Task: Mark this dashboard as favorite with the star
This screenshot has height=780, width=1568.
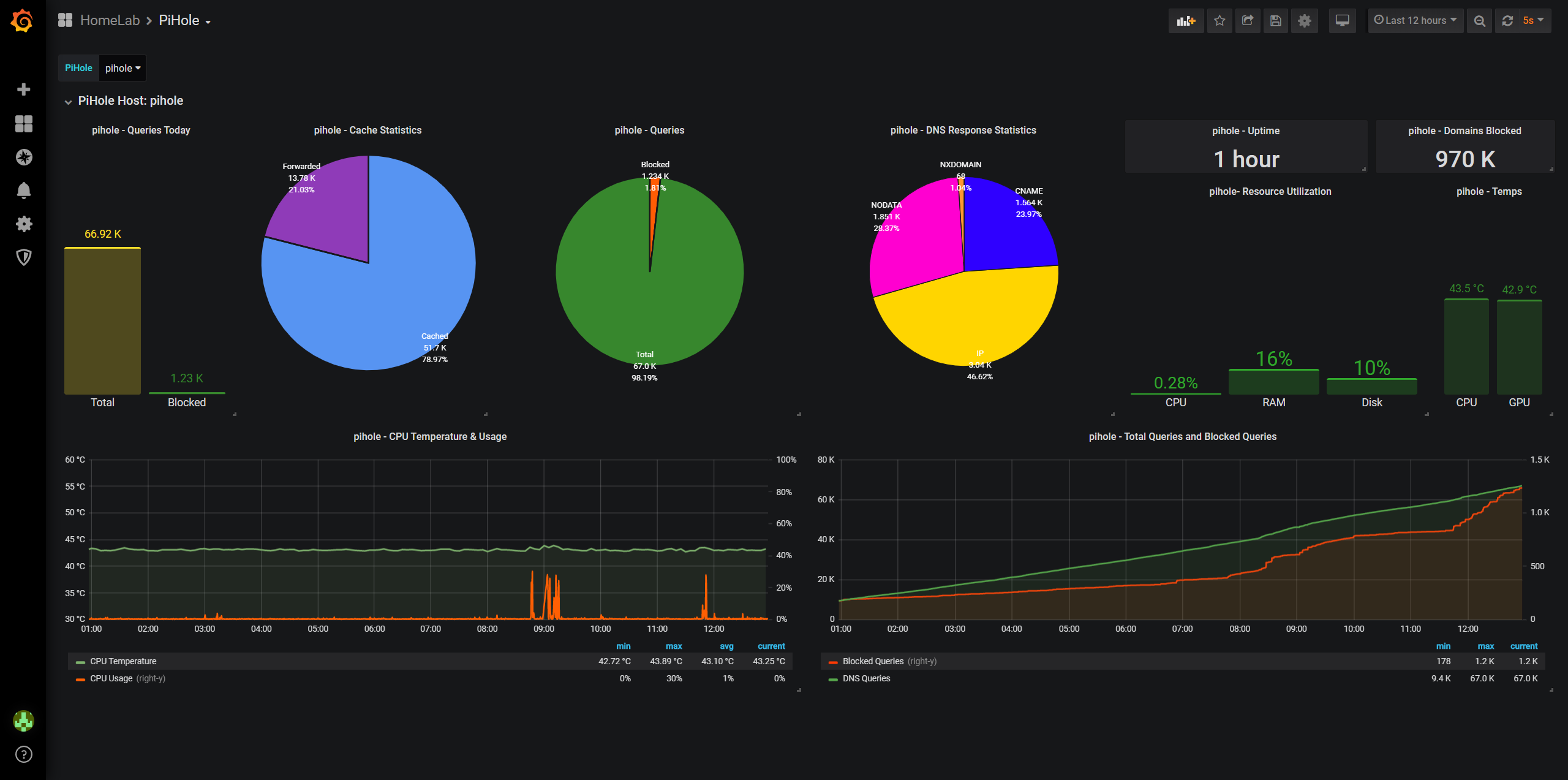Action: [x=1219, y=20]
